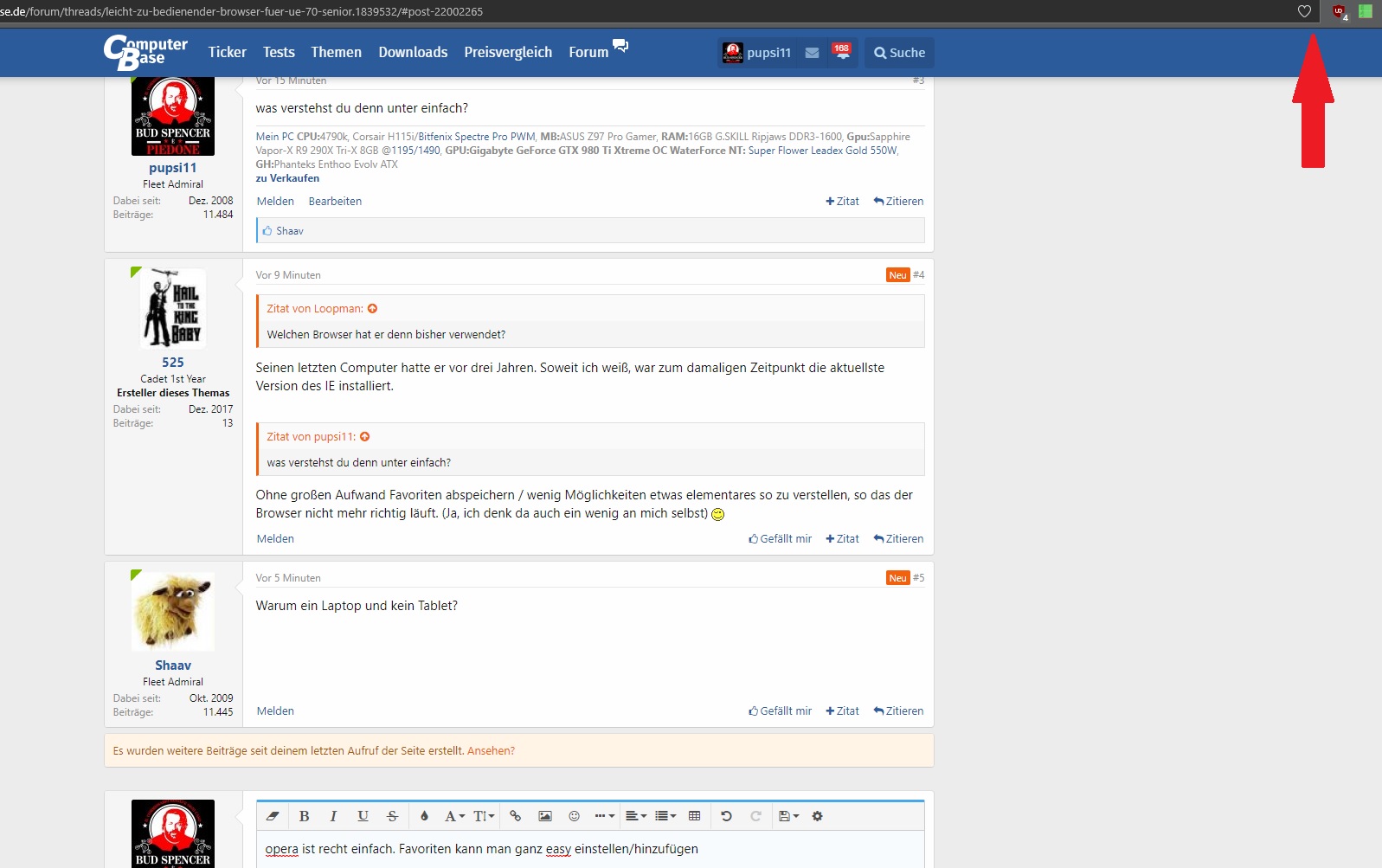Open the pupsi11 account menu
1382x868 pixels.
point(756,53)
